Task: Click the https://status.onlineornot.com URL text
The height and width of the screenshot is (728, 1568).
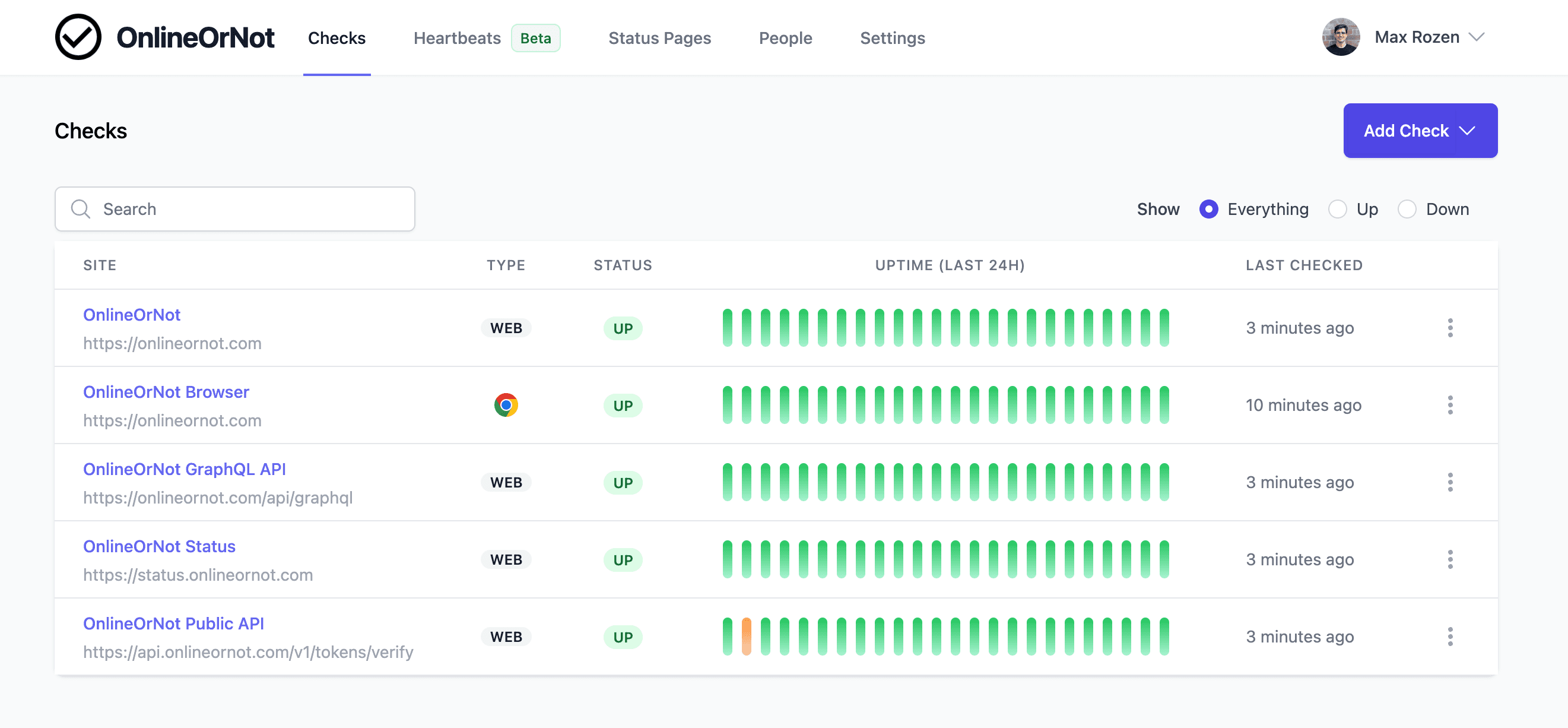Action: point(198,574)
